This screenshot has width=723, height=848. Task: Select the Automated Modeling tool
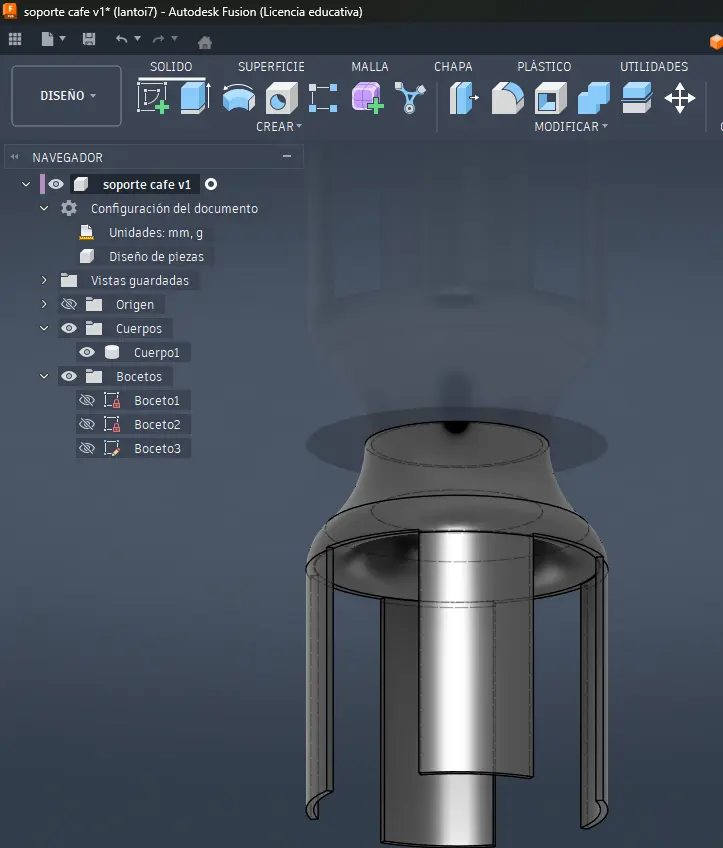coord(410,98)
